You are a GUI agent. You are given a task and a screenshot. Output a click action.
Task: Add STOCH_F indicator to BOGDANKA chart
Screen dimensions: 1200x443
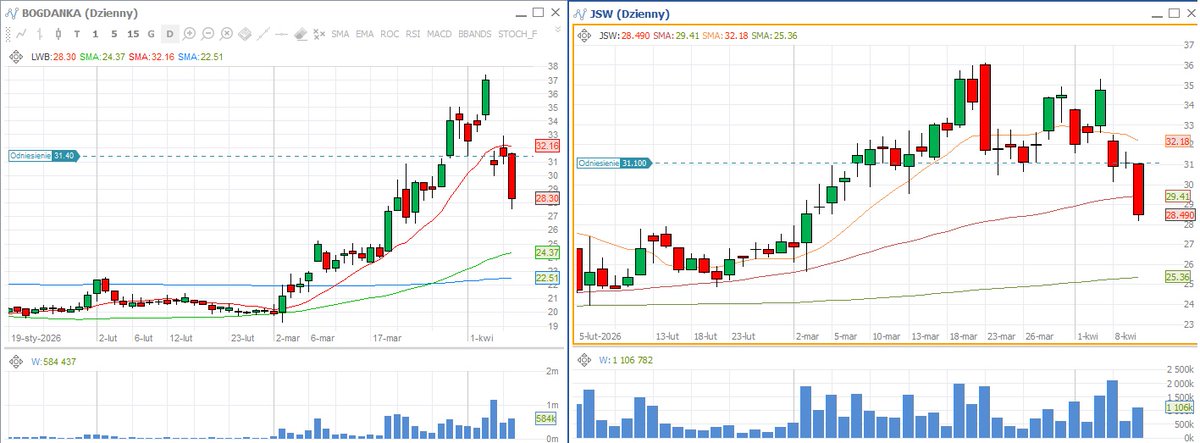517,34
